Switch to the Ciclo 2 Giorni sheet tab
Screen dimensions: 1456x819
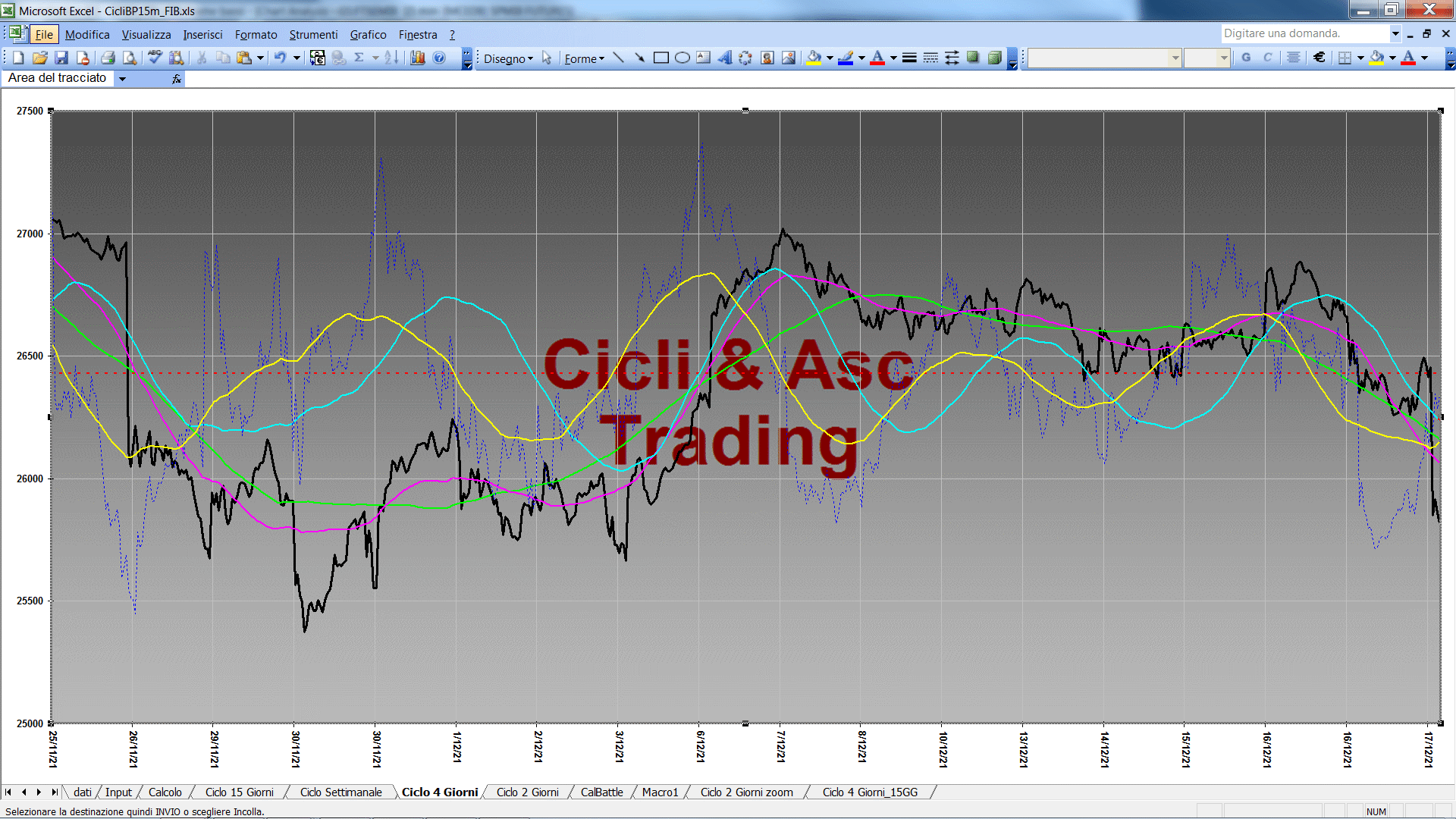pos(527,792)
